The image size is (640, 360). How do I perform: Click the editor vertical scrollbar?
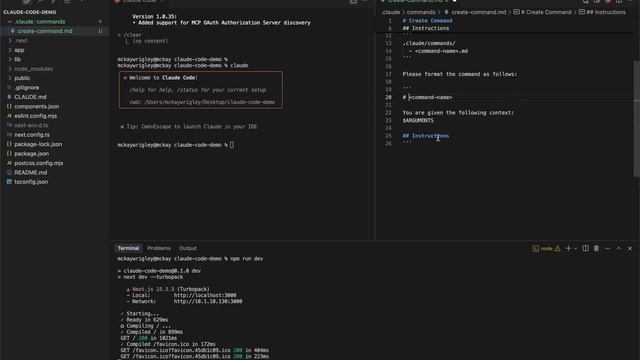click(x=637, y=118)
